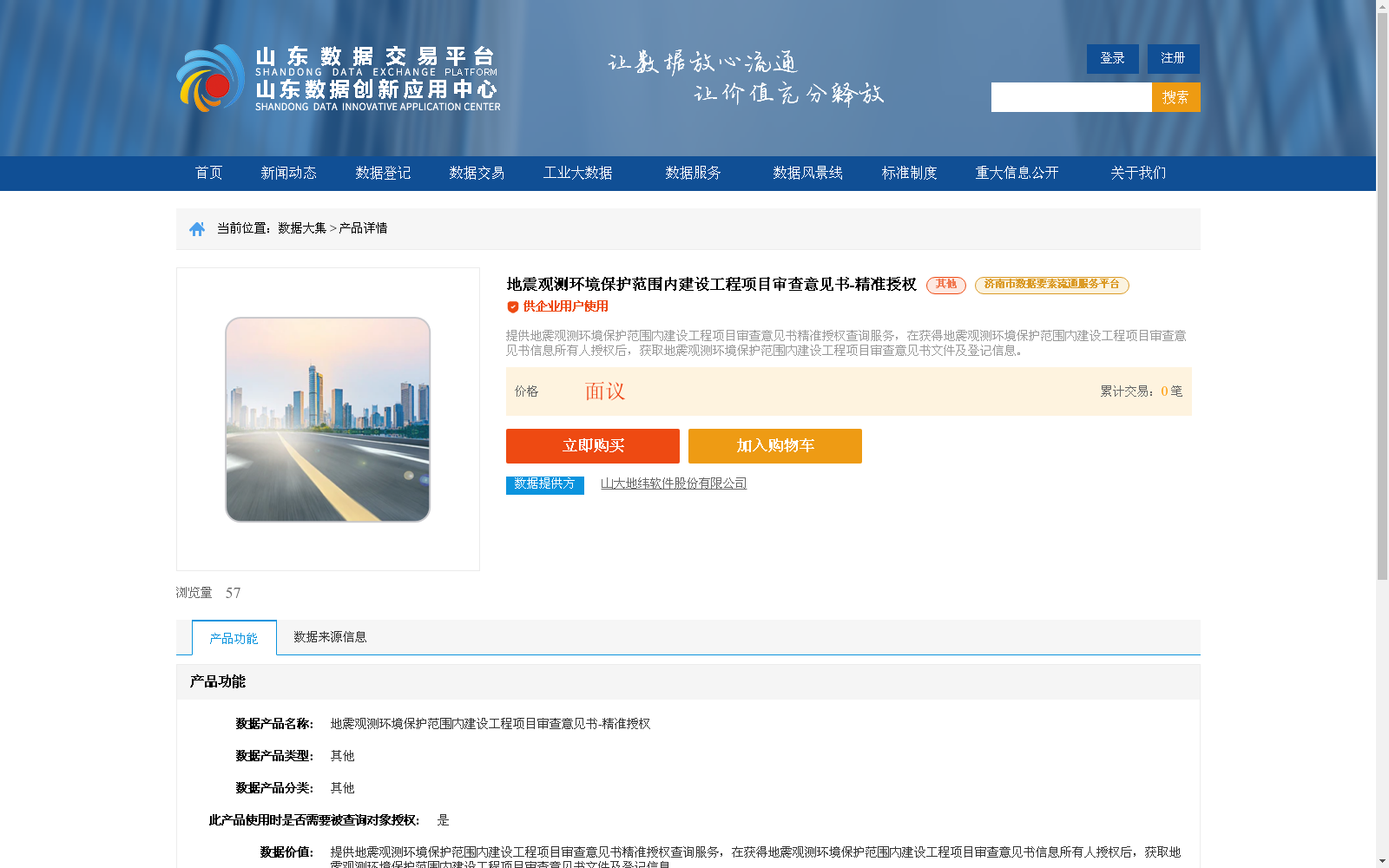Open the 数据风景线 menu item
Screen dimensions: 1389x868
click(807, 173)
